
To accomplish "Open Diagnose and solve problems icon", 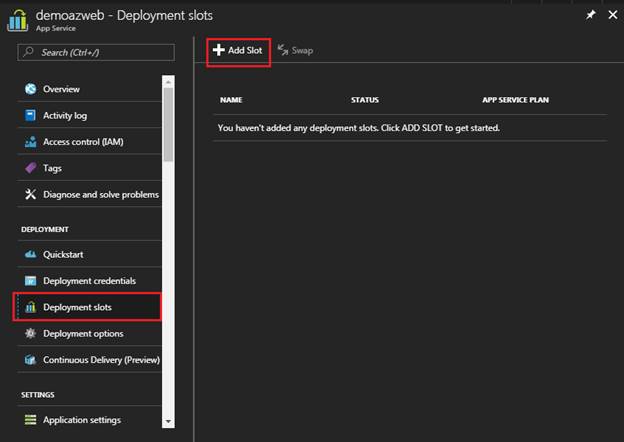I will [30, 194].
